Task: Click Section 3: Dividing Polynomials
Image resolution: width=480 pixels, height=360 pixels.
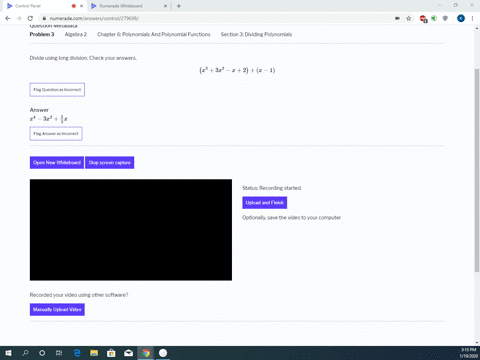Action: (256, 34)
